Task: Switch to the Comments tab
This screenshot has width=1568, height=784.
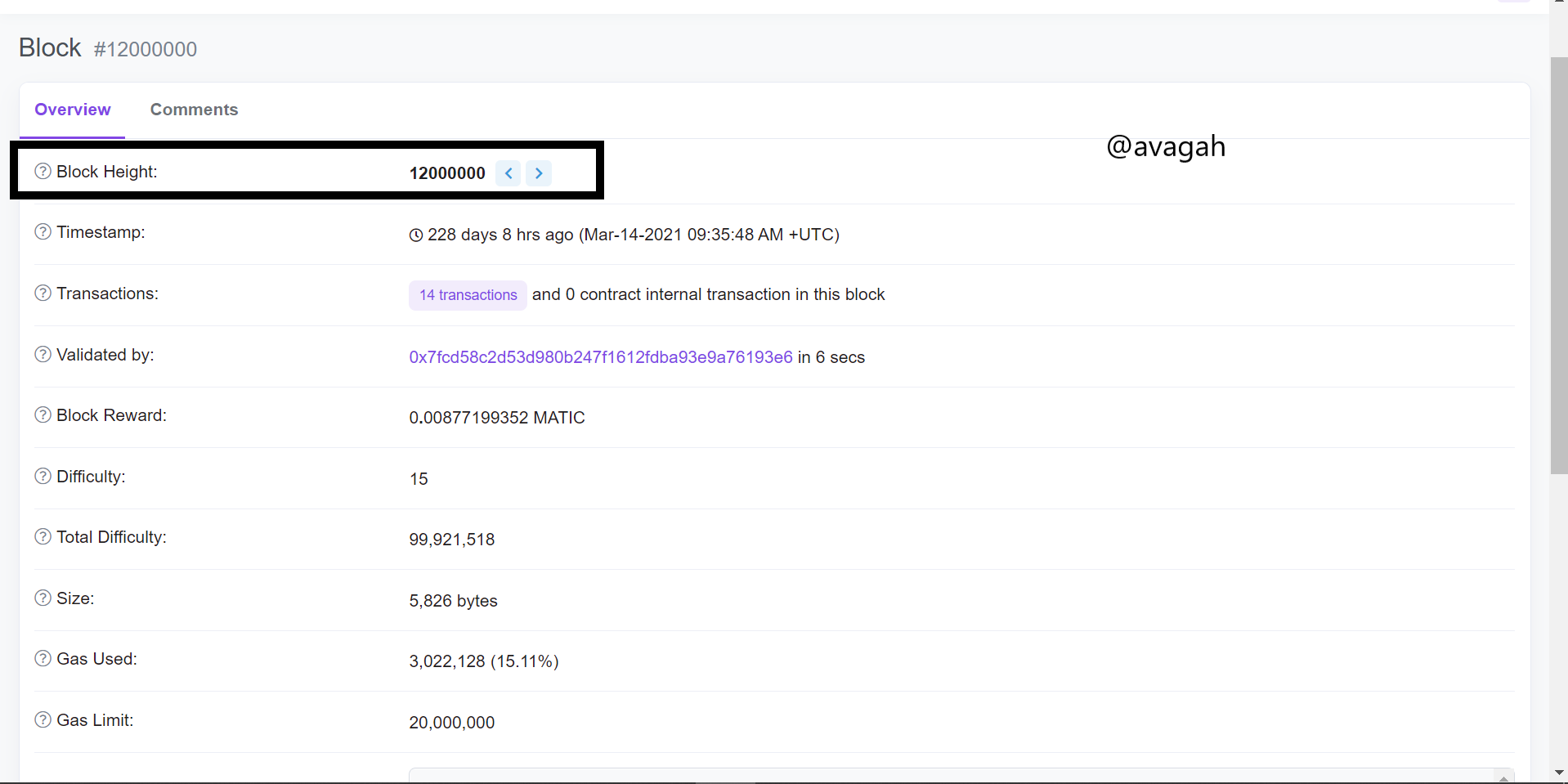Action: click(x=194, y=110)
